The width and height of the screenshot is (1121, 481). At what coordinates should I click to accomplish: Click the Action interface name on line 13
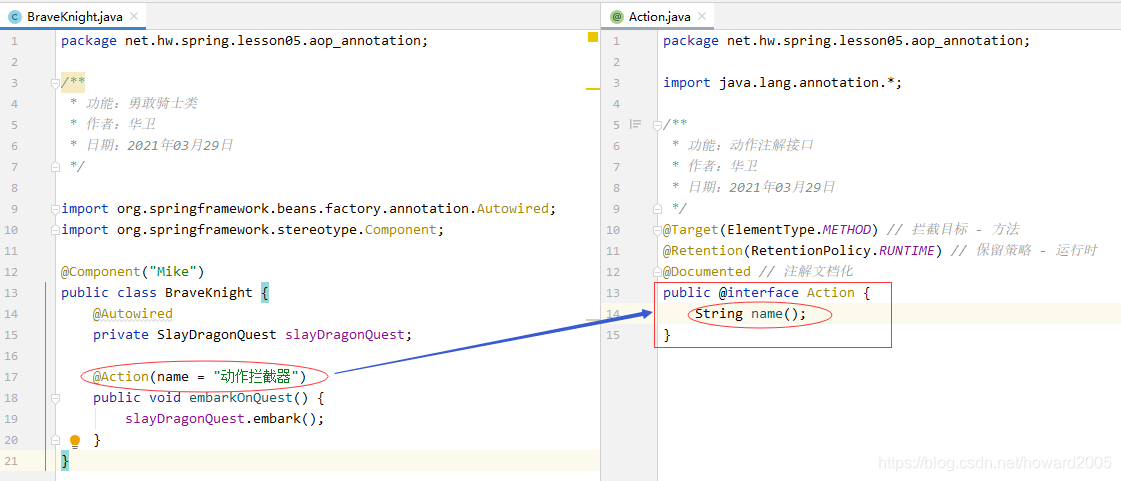tap(831, 292)
